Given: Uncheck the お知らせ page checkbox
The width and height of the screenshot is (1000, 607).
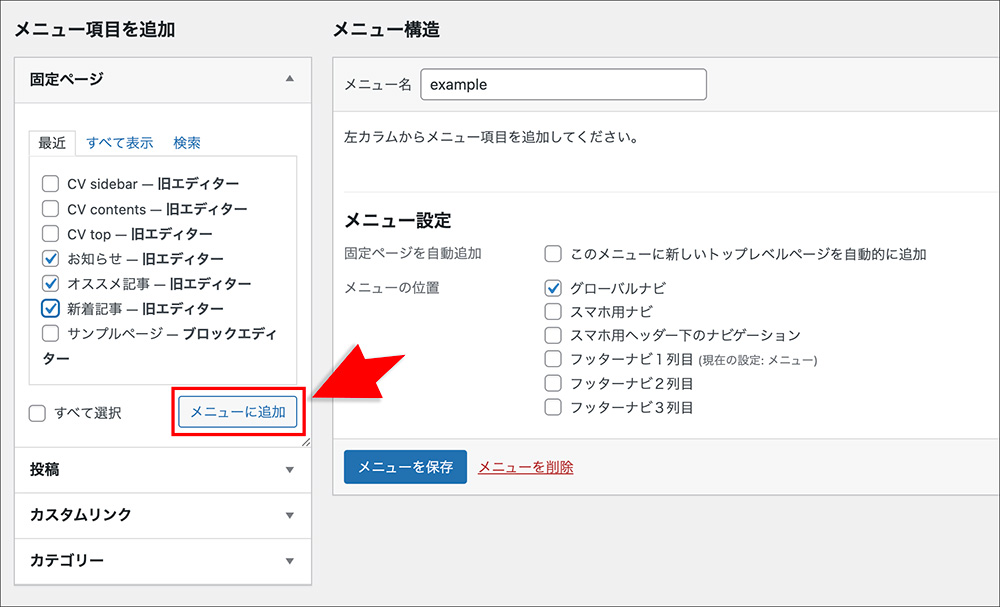Looking at the screenshot, I should 50,259.
